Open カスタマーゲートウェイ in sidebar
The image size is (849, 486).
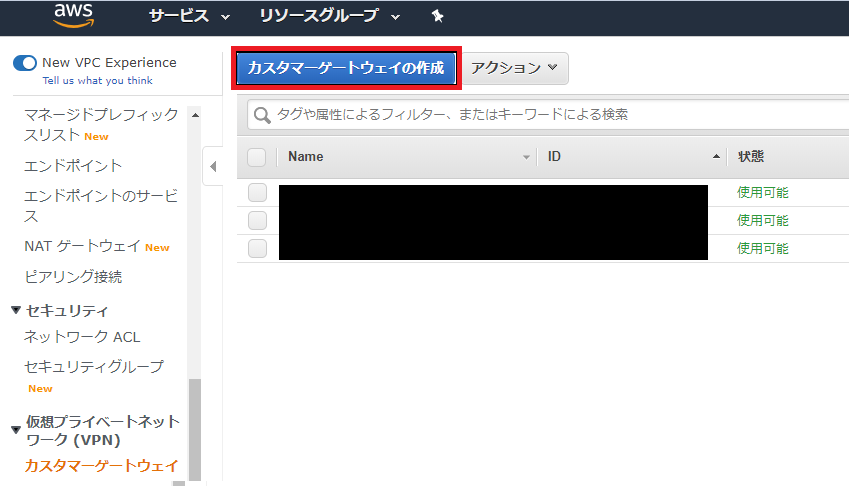[x=101, y=466]
